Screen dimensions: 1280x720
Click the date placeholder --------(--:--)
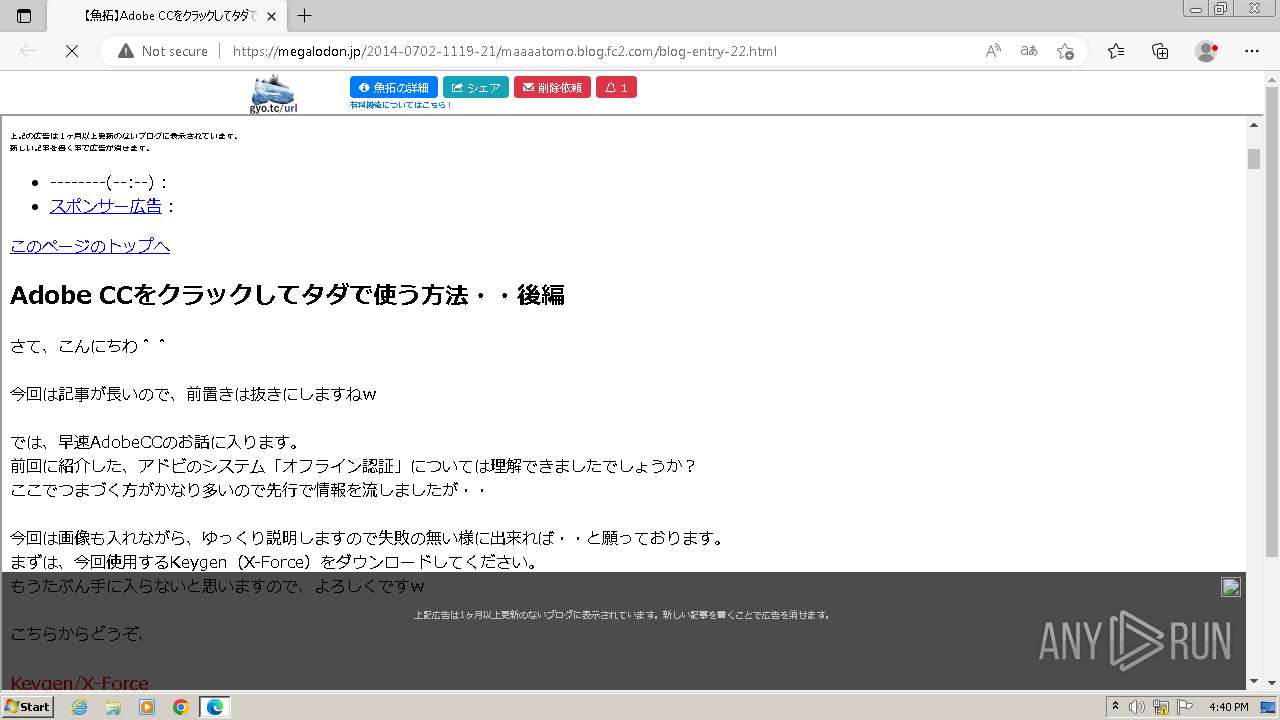pos(104,182)
